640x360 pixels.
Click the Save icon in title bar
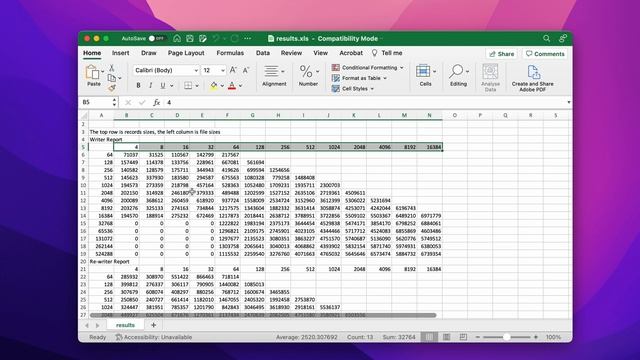click(190, 38)
